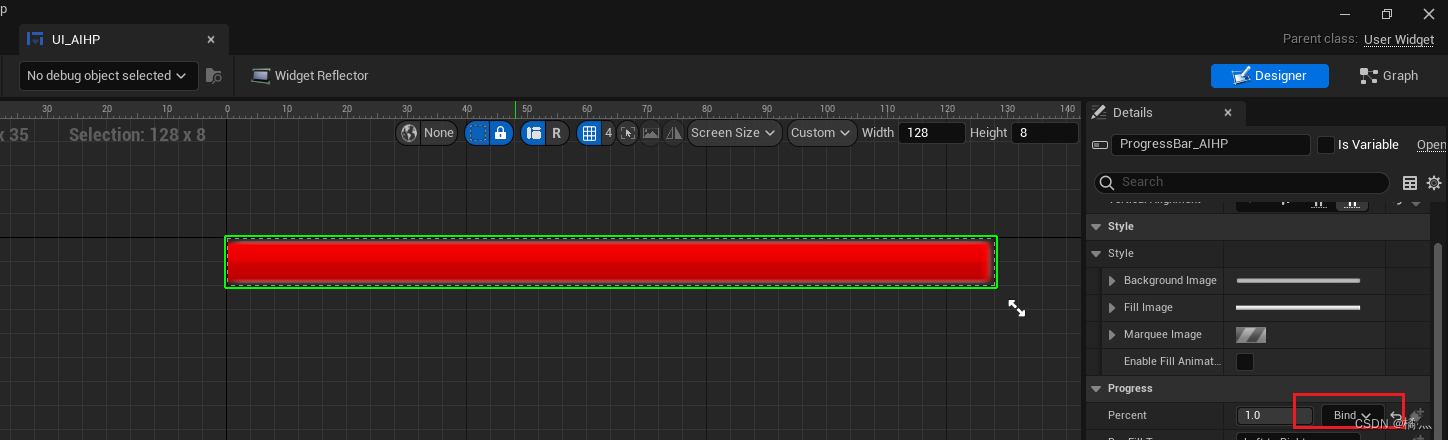The height and width of the screenshot is (440, 1448).
Task: Open the Screen Size dropdown
Action: pyautogui.click(x=735, y=132)
